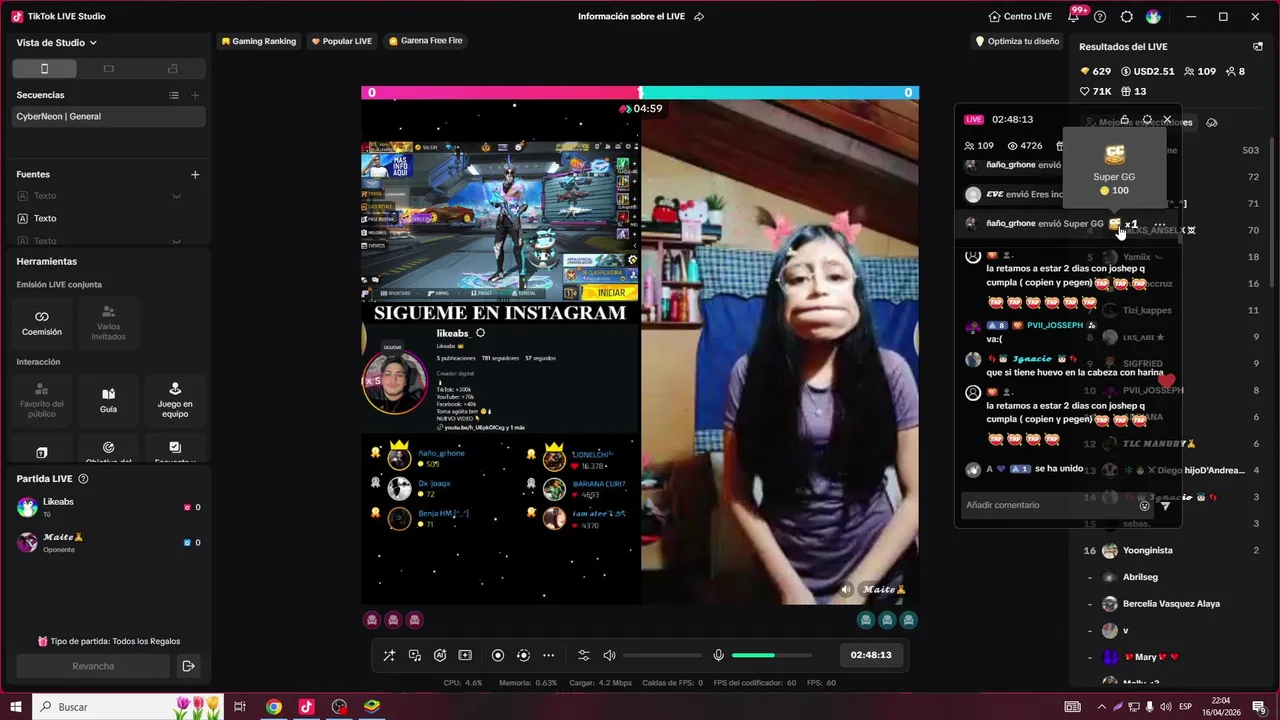Click the Partida LIVE help icon
Screen dimensions: 1280x720
[x=83, y=479]
